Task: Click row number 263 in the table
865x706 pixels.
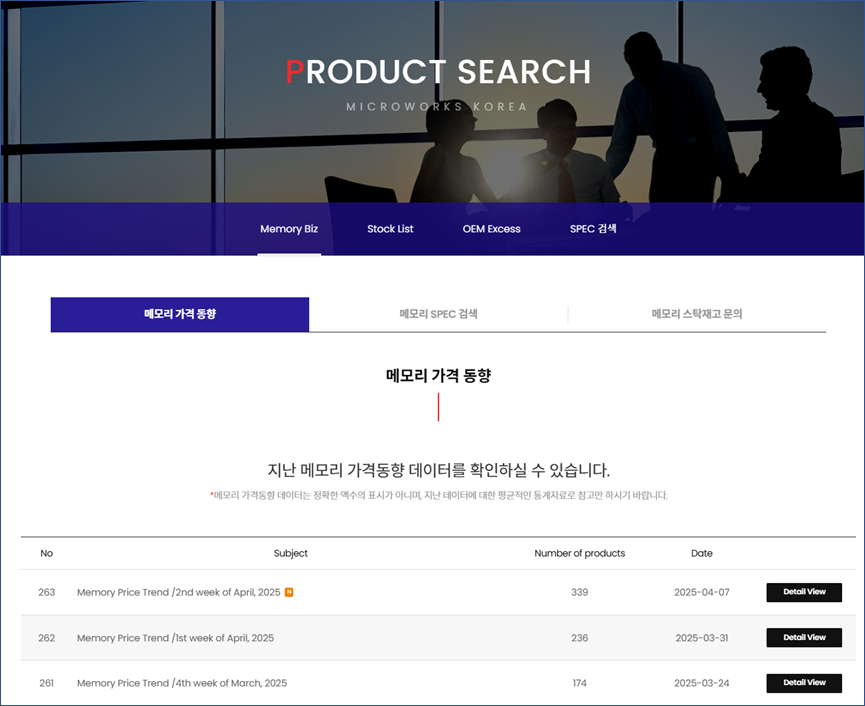Action: (x=47, y=593)
